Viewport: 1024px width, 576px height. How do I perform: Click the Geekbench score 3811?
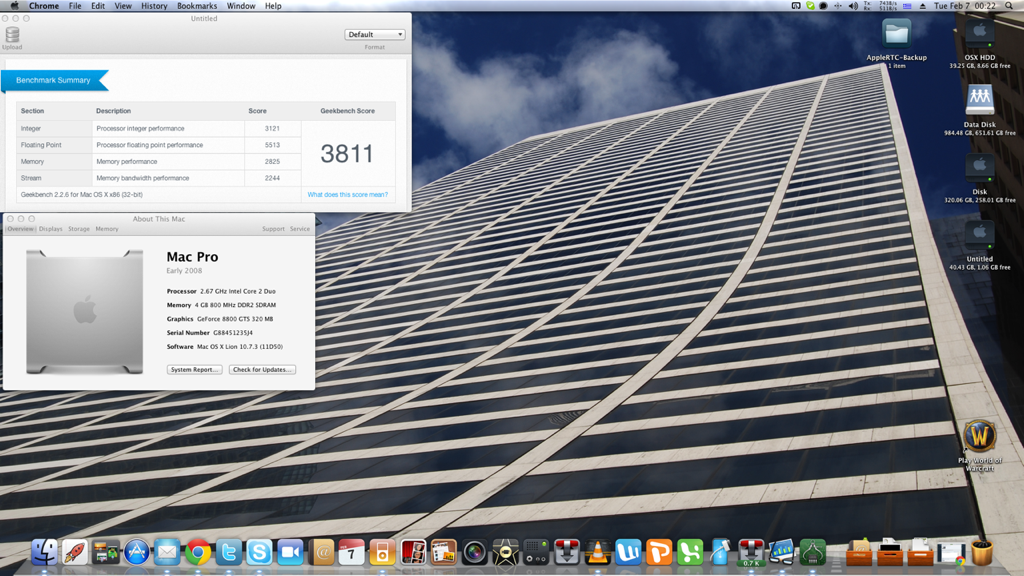(347, 154)
